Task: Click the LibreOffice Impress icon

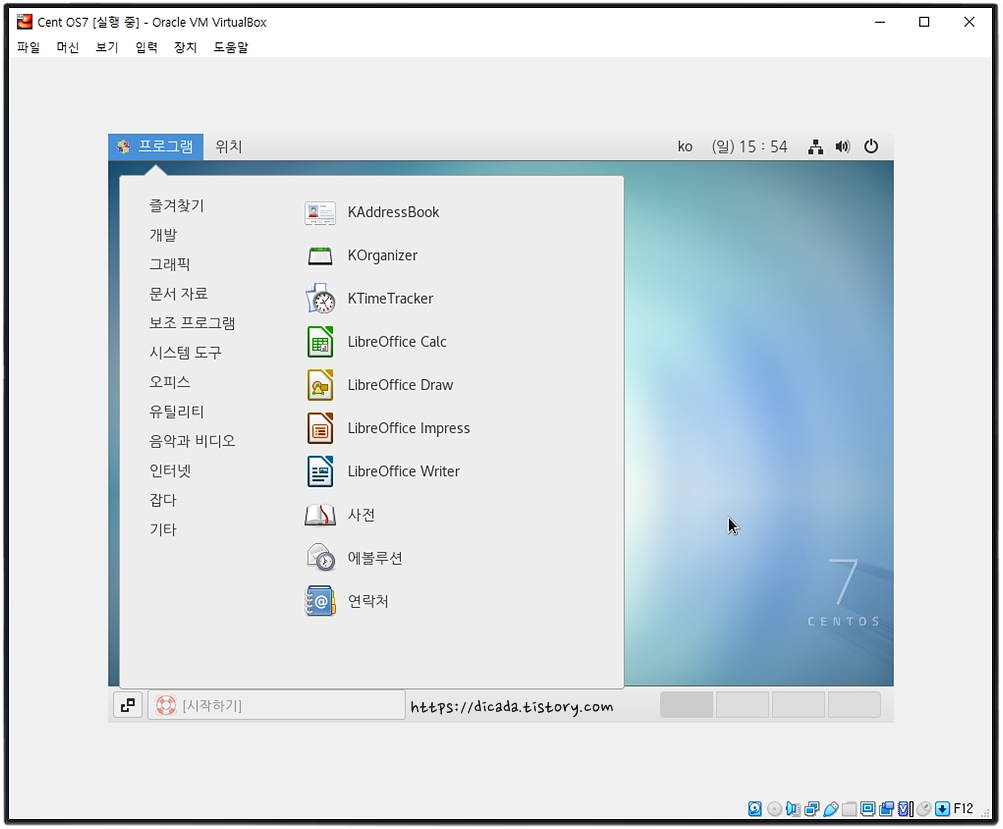Action: click(320, 428)
